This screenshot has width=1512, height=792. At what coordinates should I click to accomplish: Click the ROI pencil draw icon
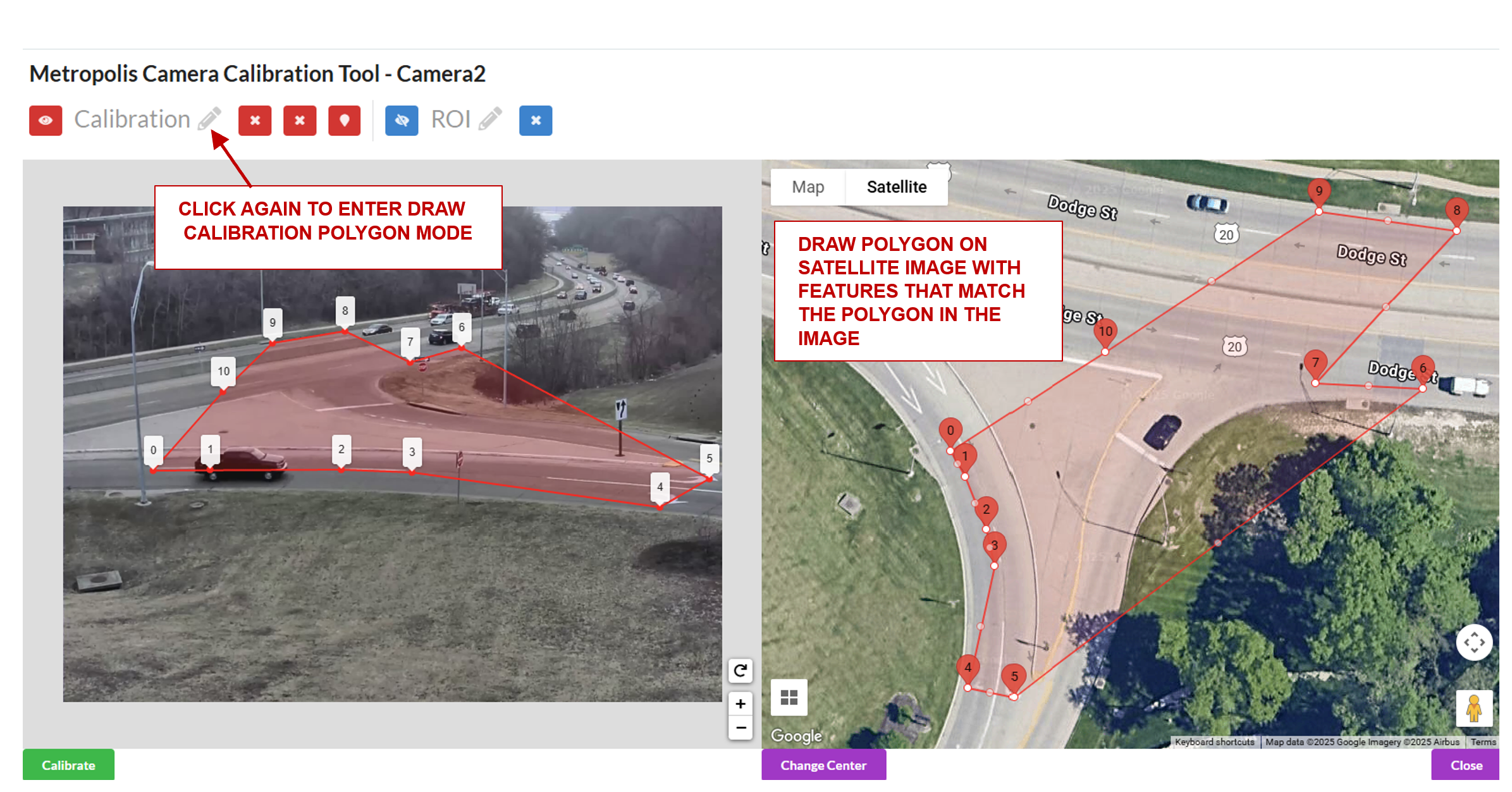click(x=490, y=119)
